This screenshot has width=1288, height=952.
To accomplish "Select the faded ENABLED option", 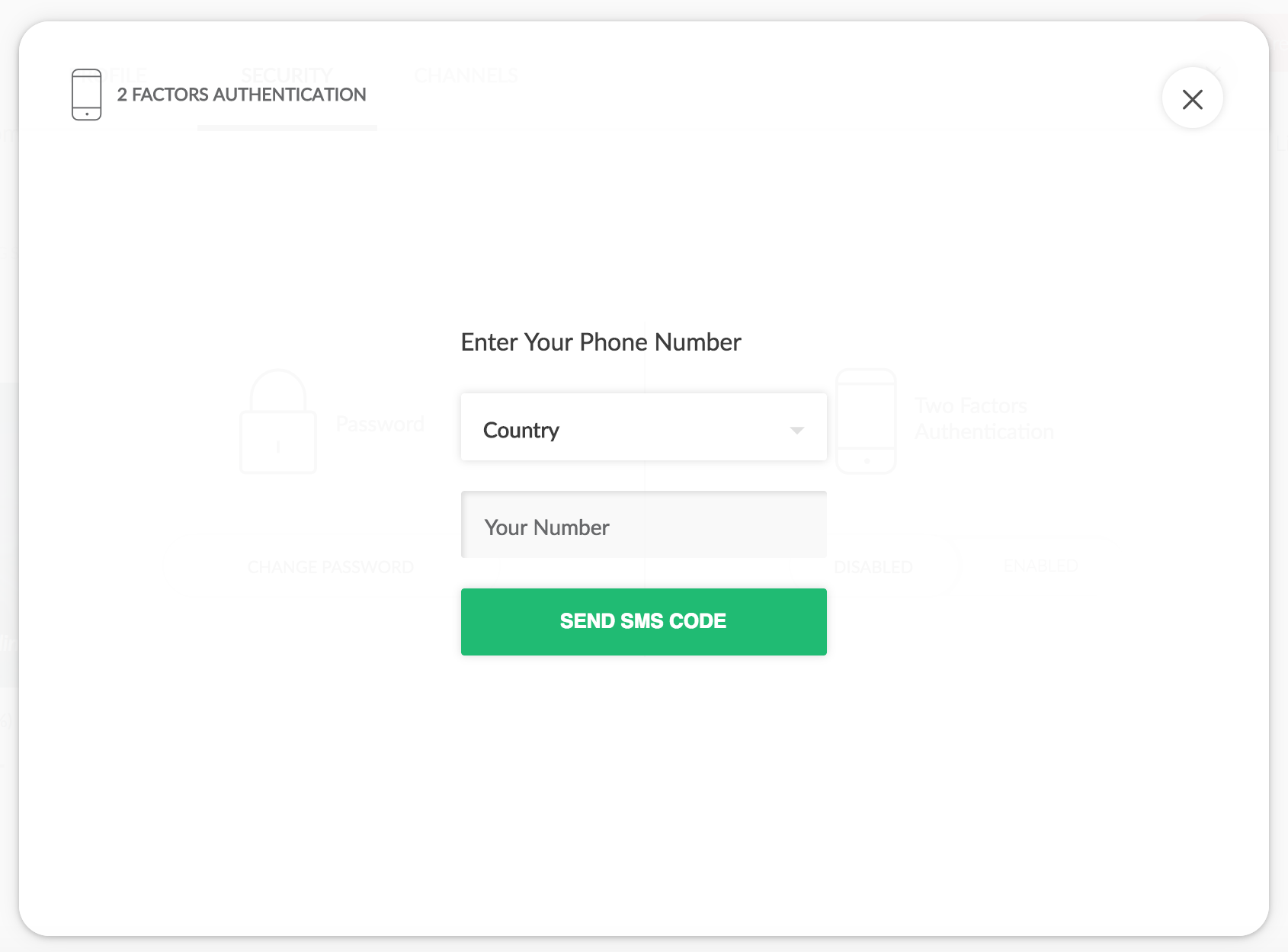I will pos(1040,566).
